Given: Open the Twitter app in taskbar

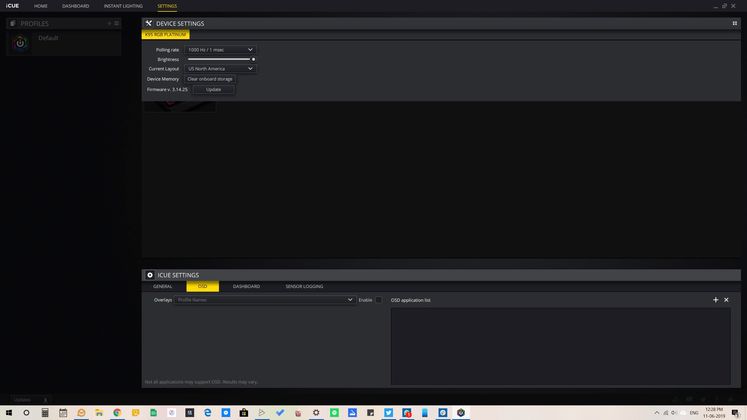Looking at the screenshot, I should point(388,413).
